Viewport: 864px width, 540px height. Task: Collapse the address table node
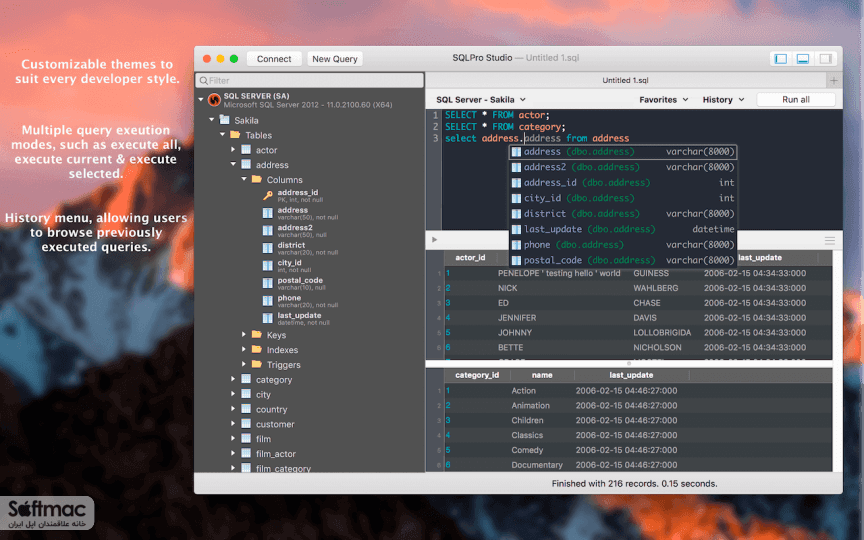coord(233,164)
